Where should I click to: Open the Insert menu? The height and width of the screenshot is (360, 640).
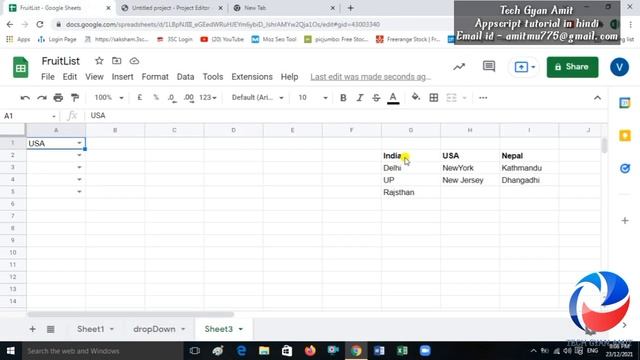point(122,77)
